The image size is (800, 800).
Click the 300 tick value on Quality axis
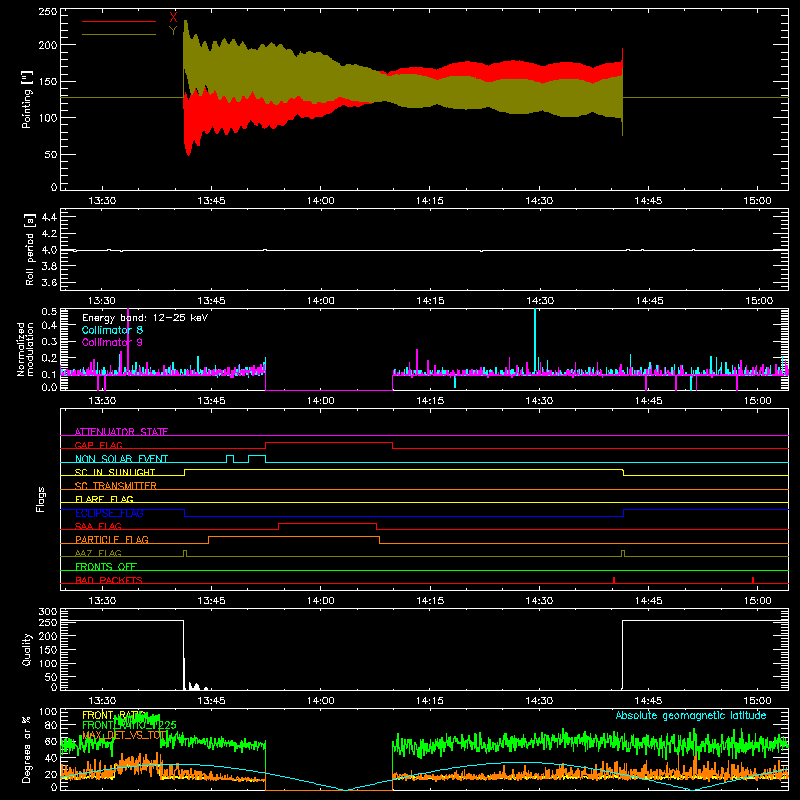(x=48, y=612)
